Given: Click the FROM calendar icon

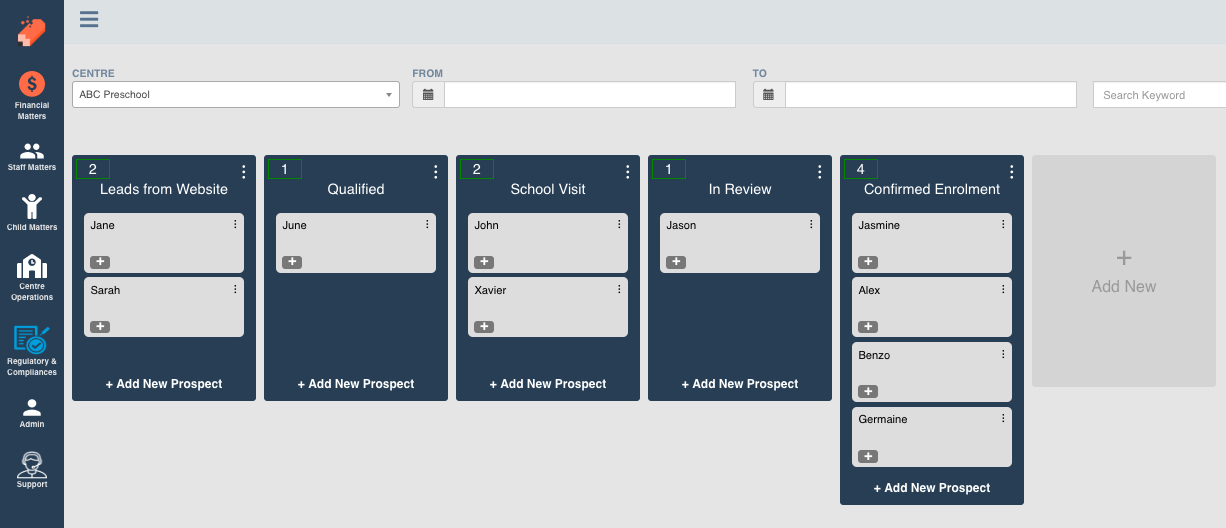Looking at the screenshot, I should pos(428,95).
